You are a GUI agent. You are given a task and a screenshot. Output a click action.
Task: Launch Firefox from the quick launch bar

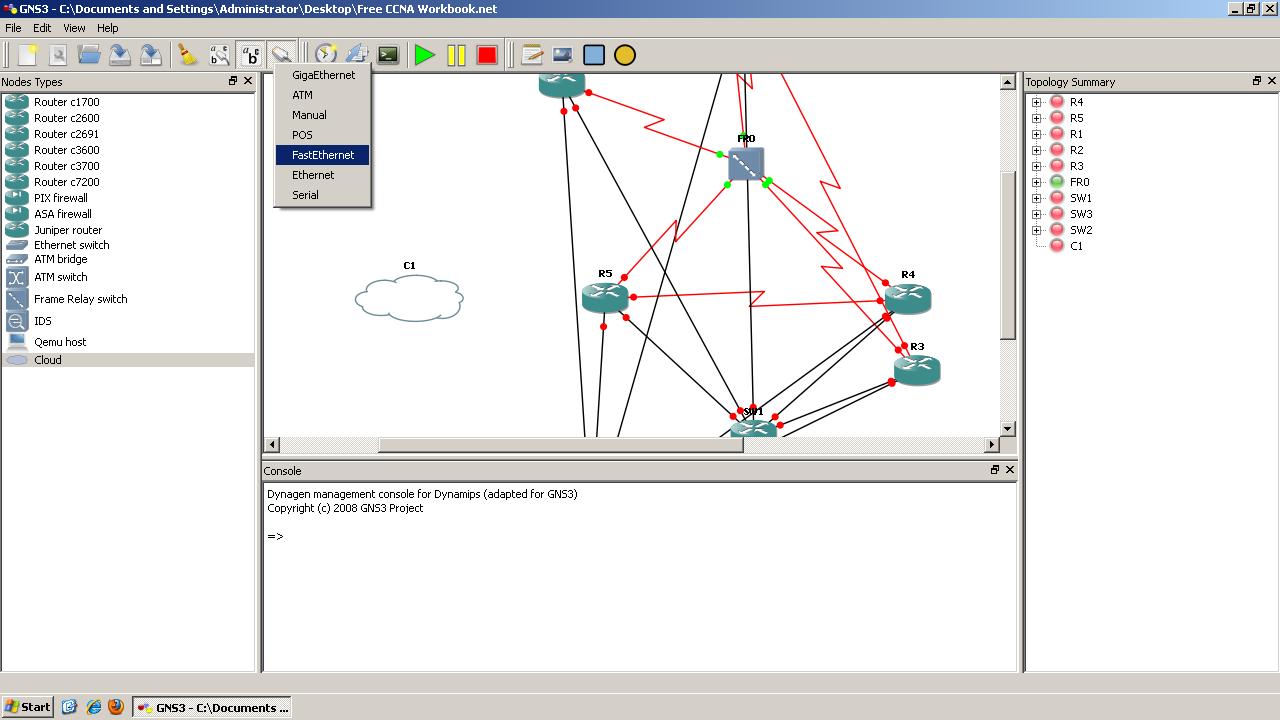[x=116, y=707]
